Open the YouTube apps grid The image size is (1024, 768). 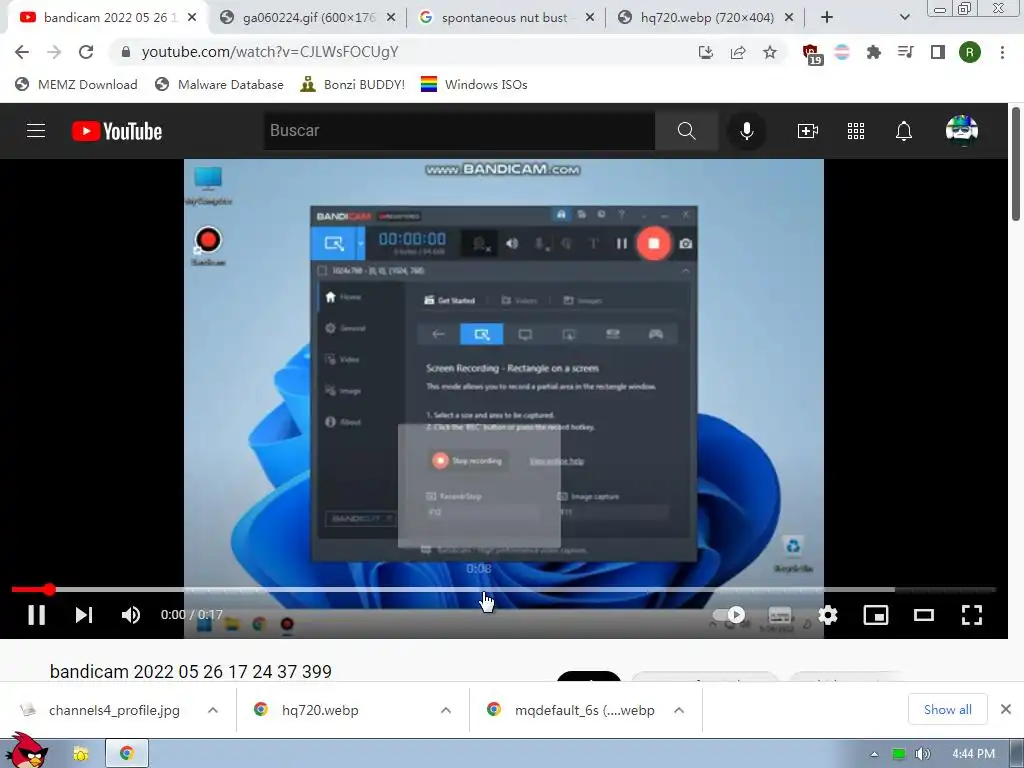(x=856, y=131)
